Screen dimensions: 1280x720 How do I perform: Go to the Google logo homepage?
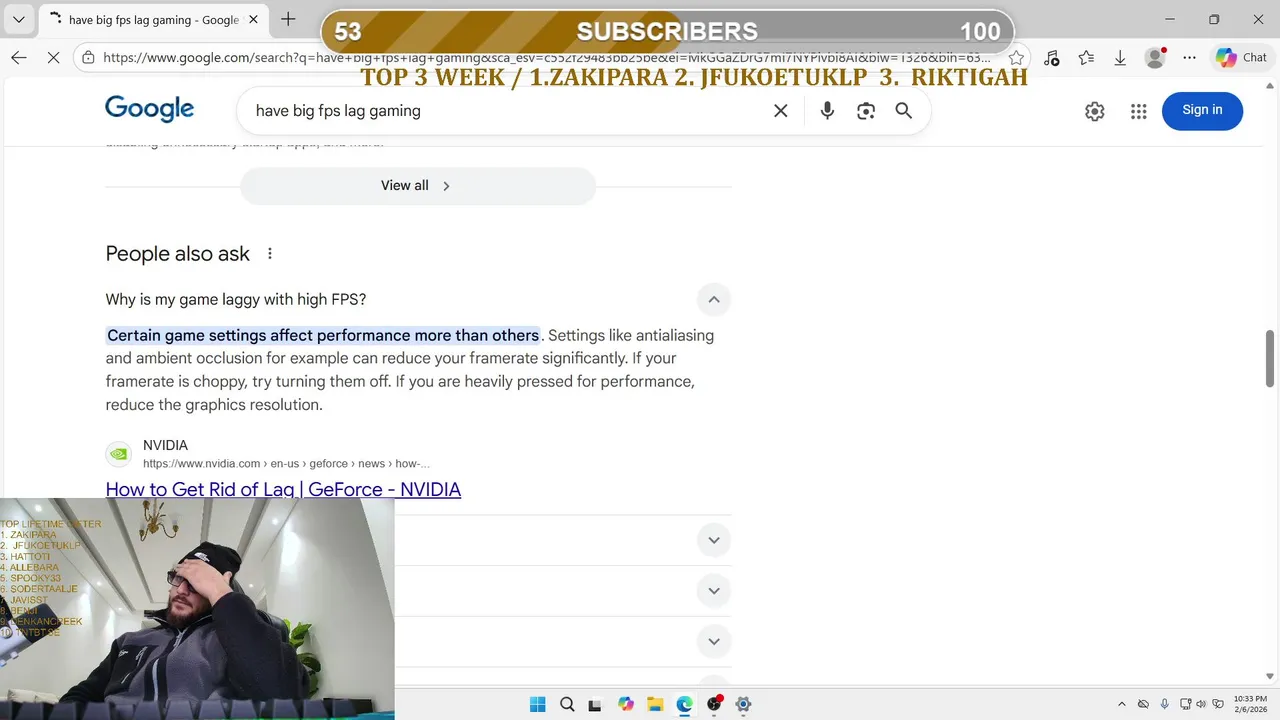point(149,109)
